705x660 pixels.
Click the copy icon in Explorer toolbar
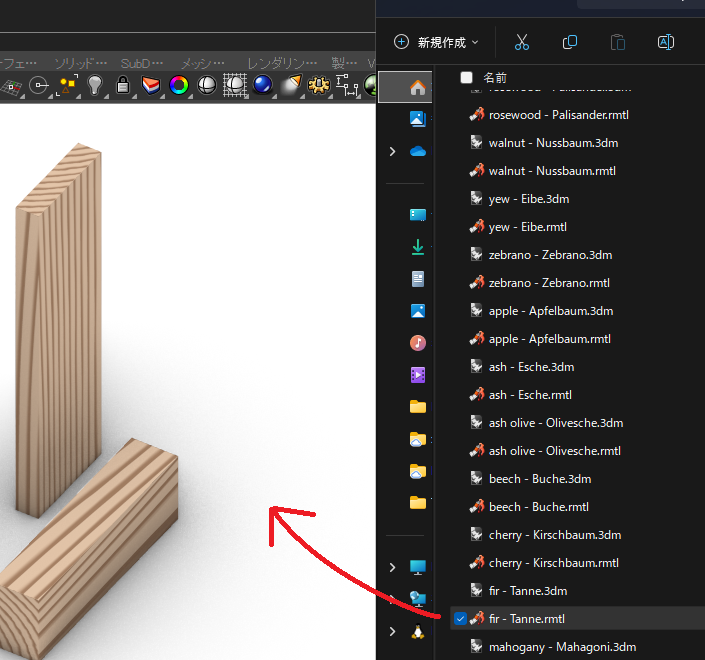point(570,42)
